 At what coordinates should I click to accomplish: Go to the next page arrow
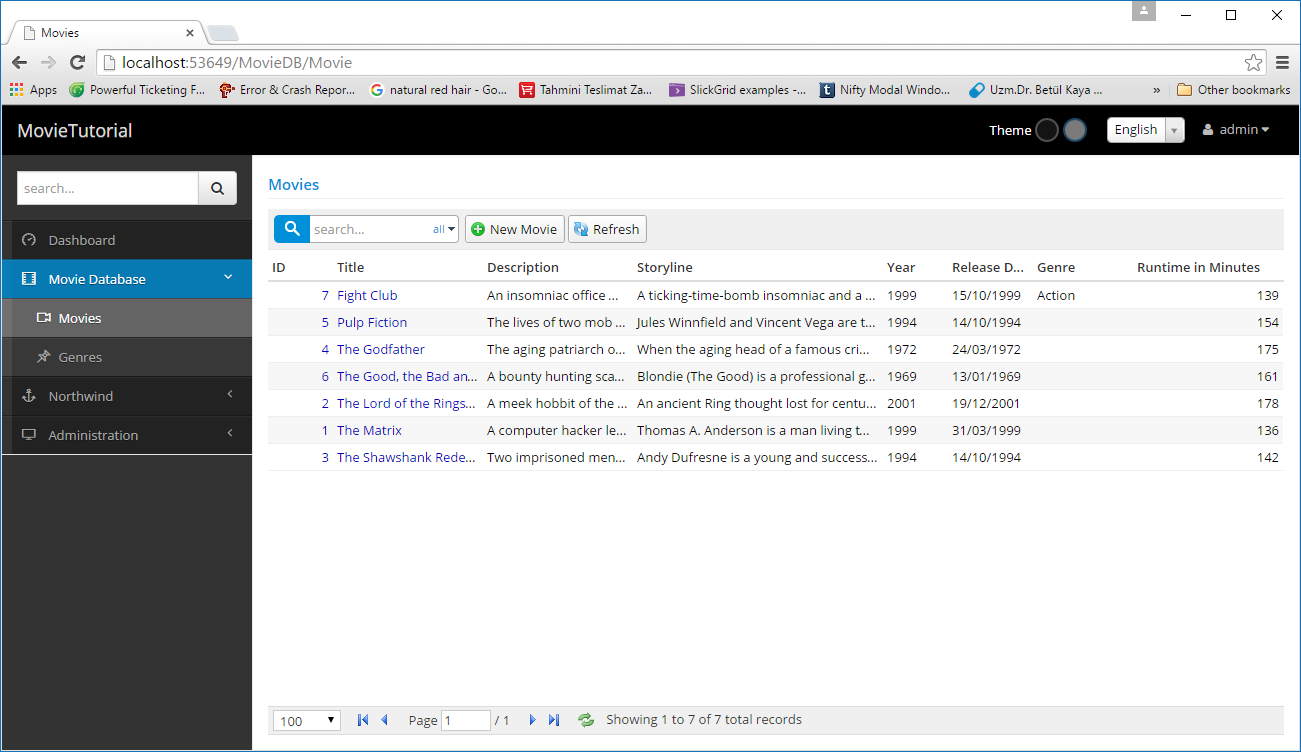pos(532,720)
